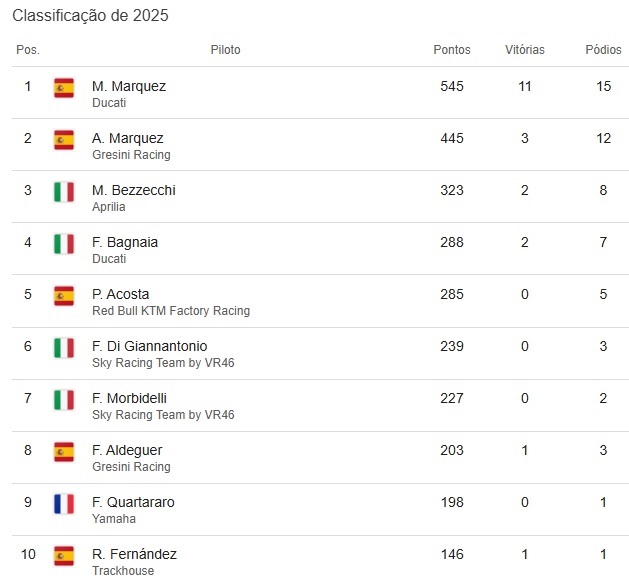Click the French flag beside F. Quartararo
Screen dimensions: 629x581
tap(64, 504)
